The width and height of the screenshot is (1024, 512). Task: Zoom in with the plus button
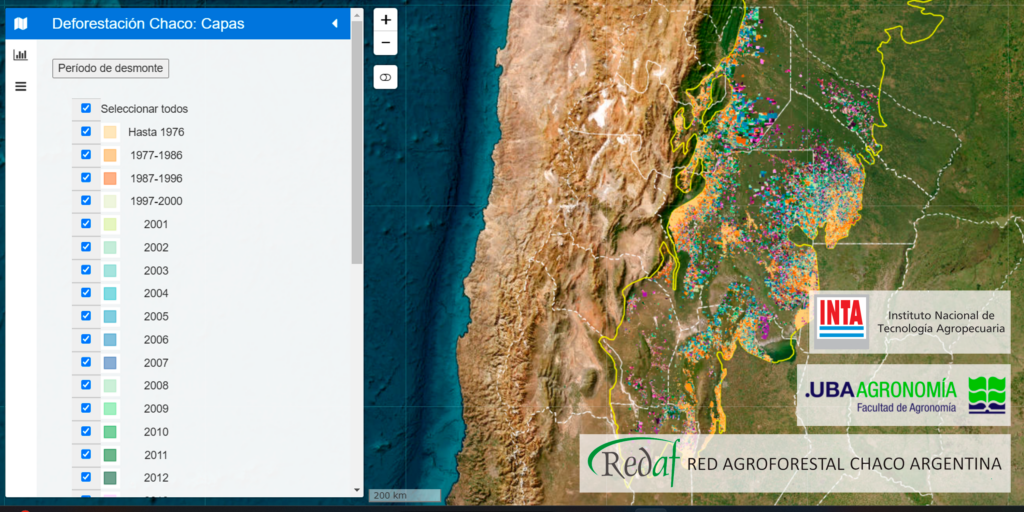click(x=385, y=20)
